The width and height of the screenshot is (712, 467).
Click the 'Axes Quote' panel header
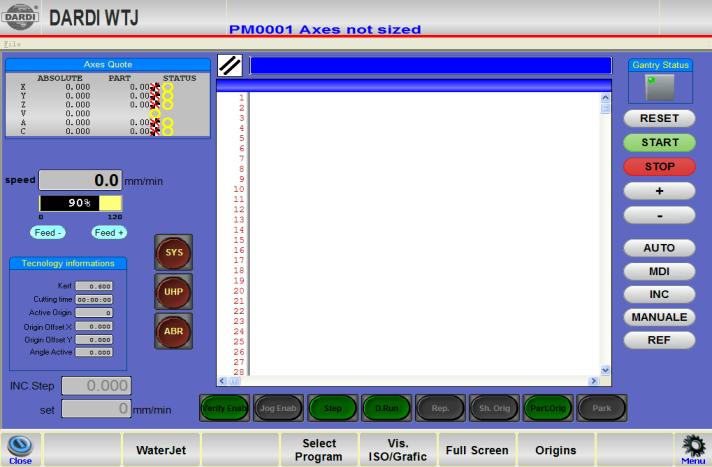pos(108,65)
